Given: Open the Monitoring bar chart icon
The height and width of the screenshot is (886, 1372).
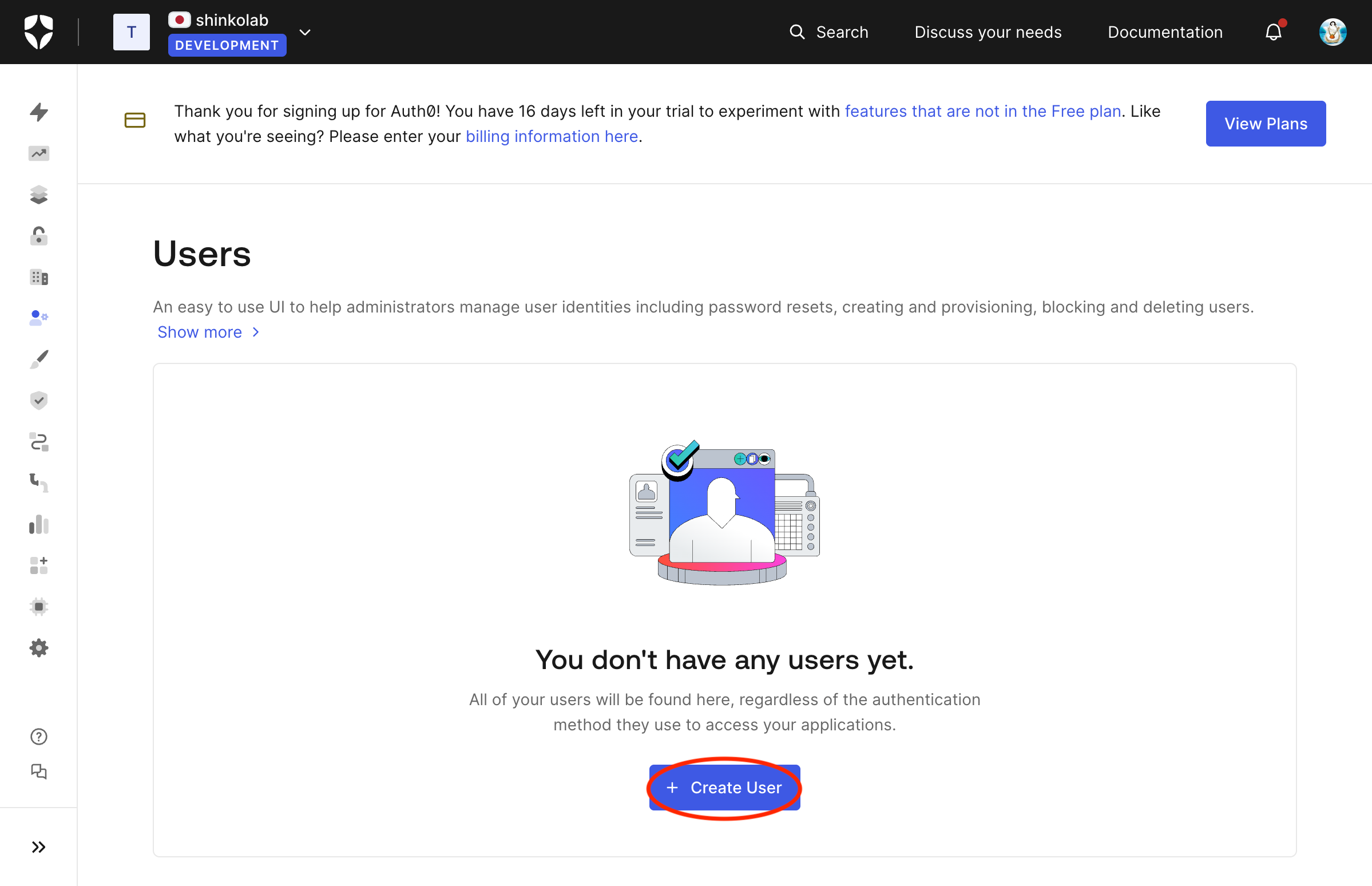Looking at the screenshot, I should [x=38, y=524].
